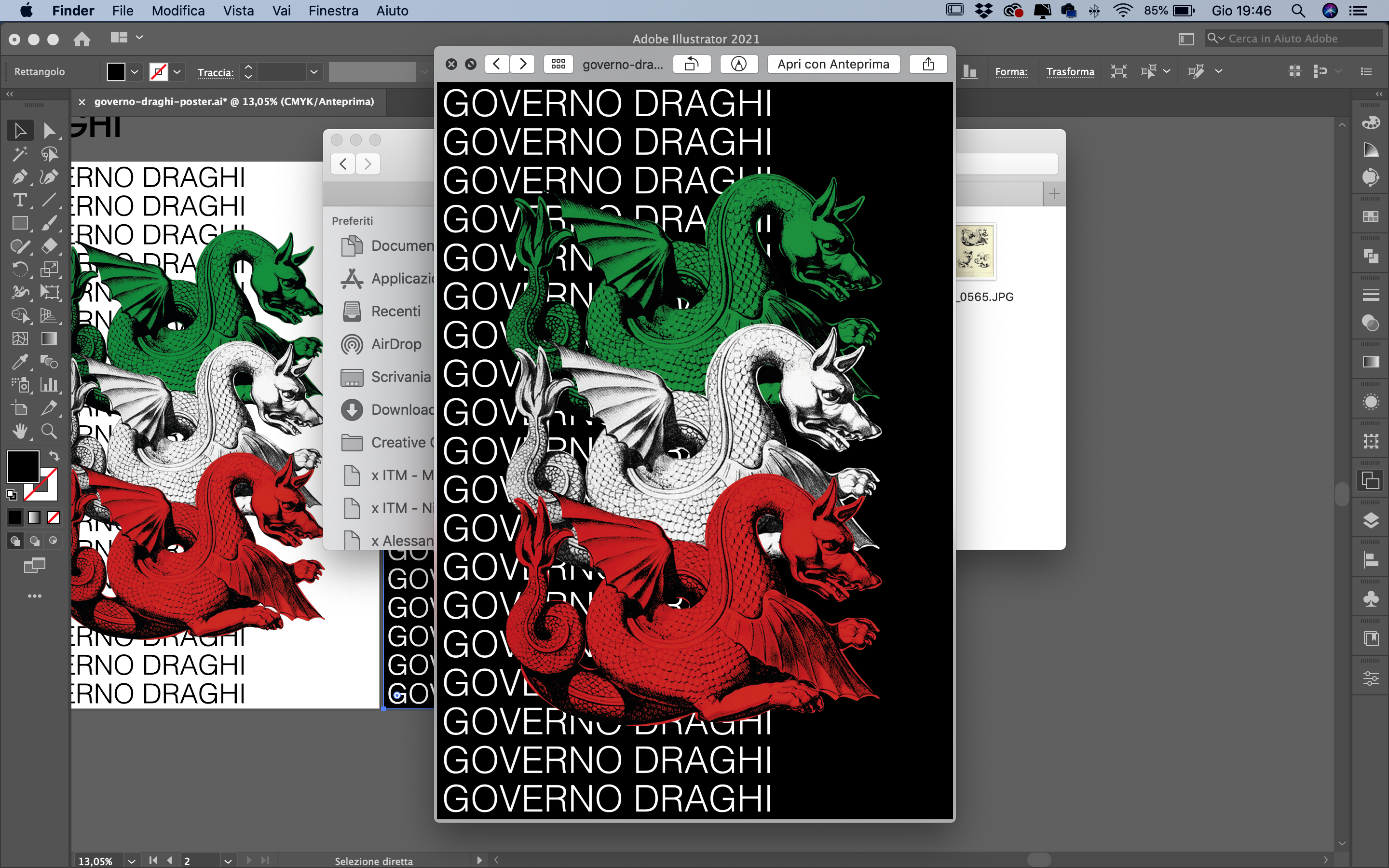1389x868 pixels.
Task: Open the Finestra menu
Action: (333, 11)
